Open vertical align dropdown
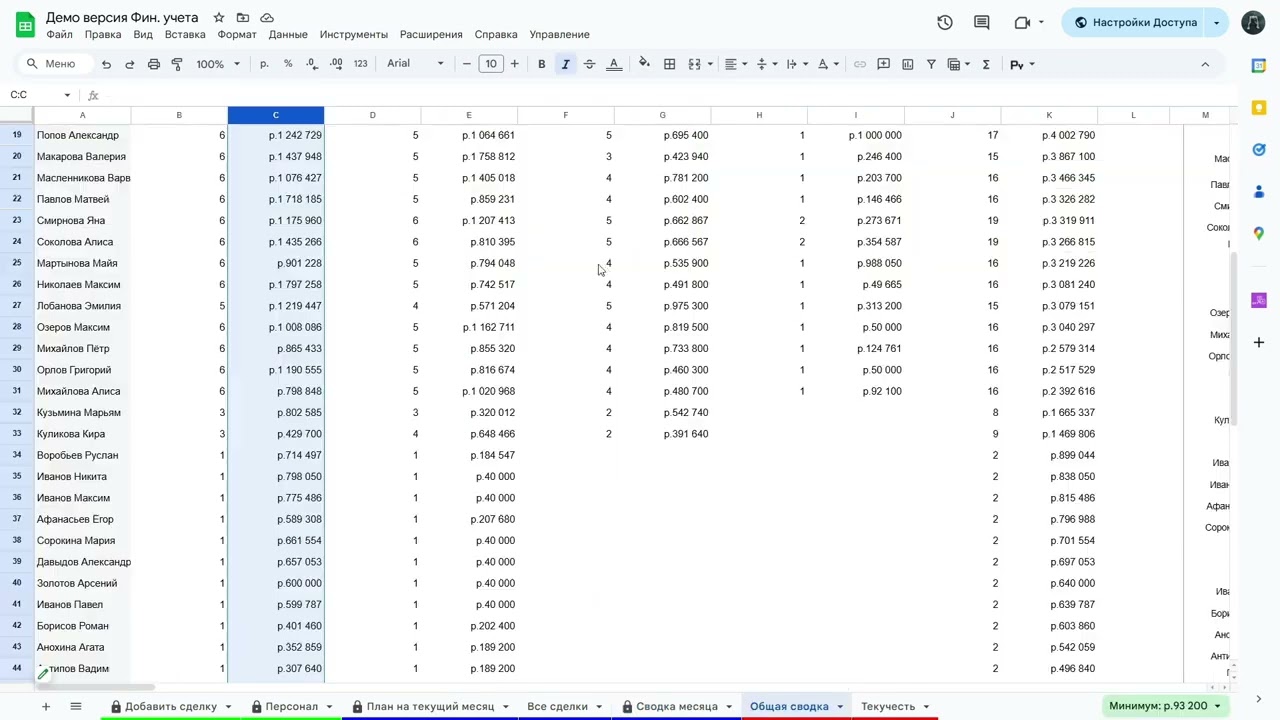 (x=767, y=64)
